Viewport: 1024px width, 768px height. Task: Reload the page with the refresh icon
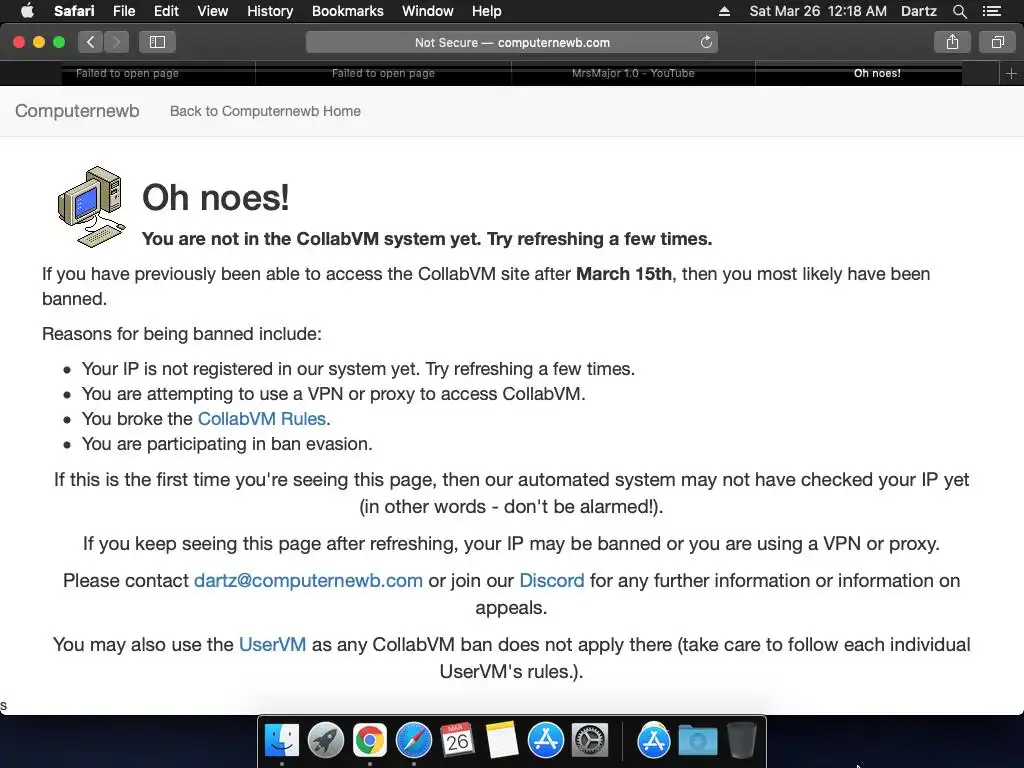(706, 42)
